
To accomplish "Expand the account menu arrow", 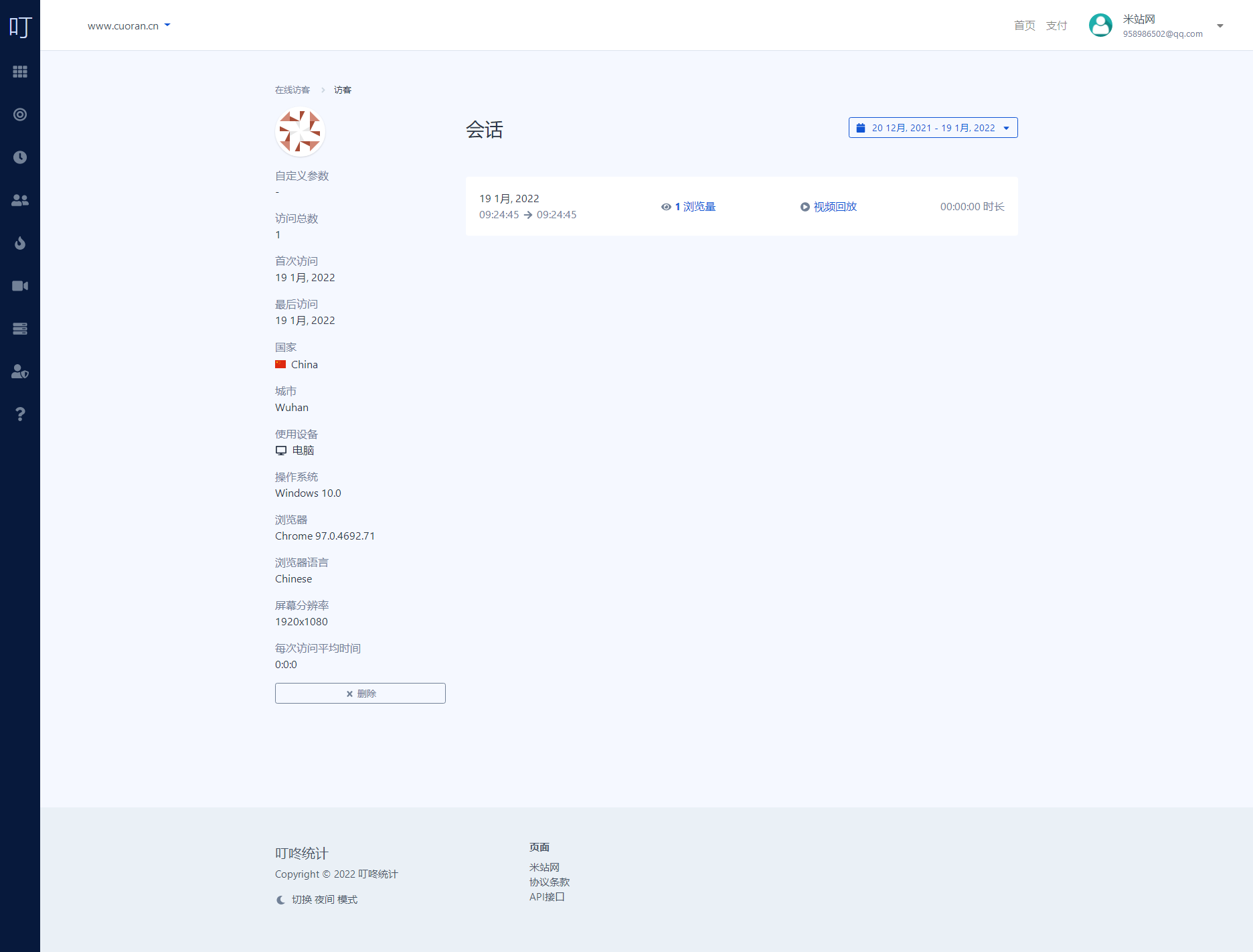I will click(x=1220, y=26).
